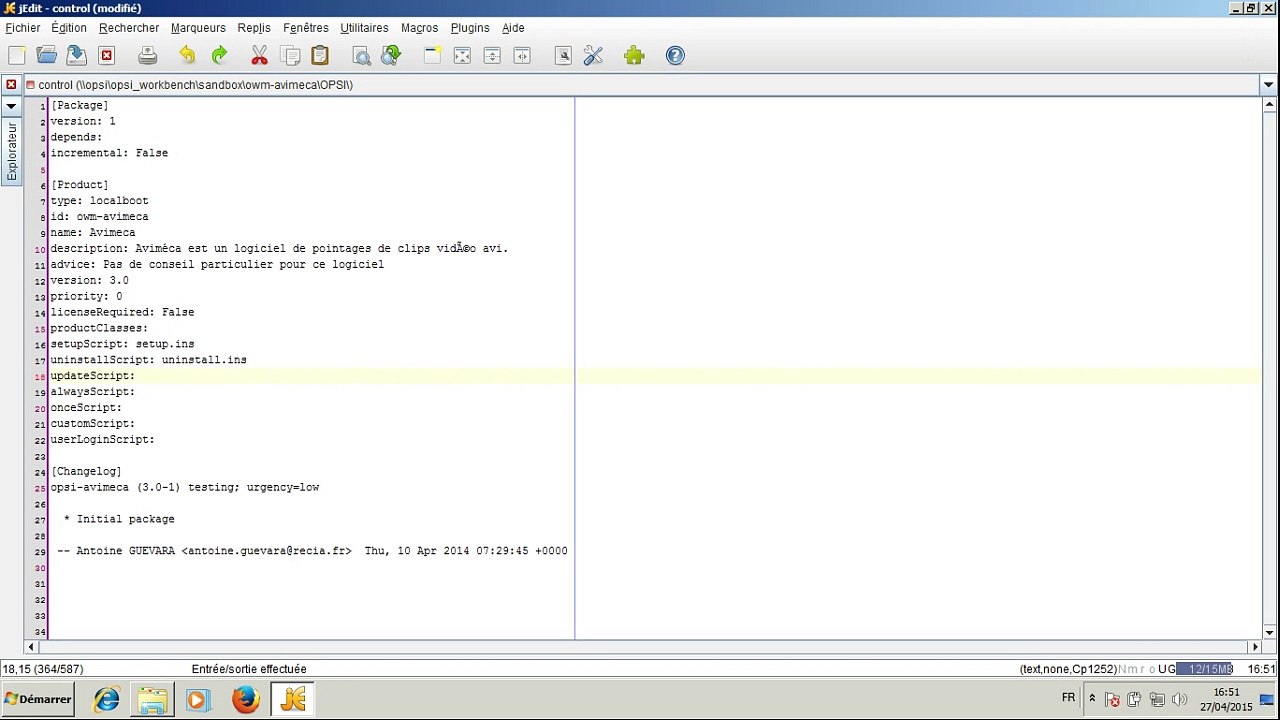Open the buffer switcher dropdown arrow
The height and width of the screenshot is (720, 1280).
[1269, 85]
